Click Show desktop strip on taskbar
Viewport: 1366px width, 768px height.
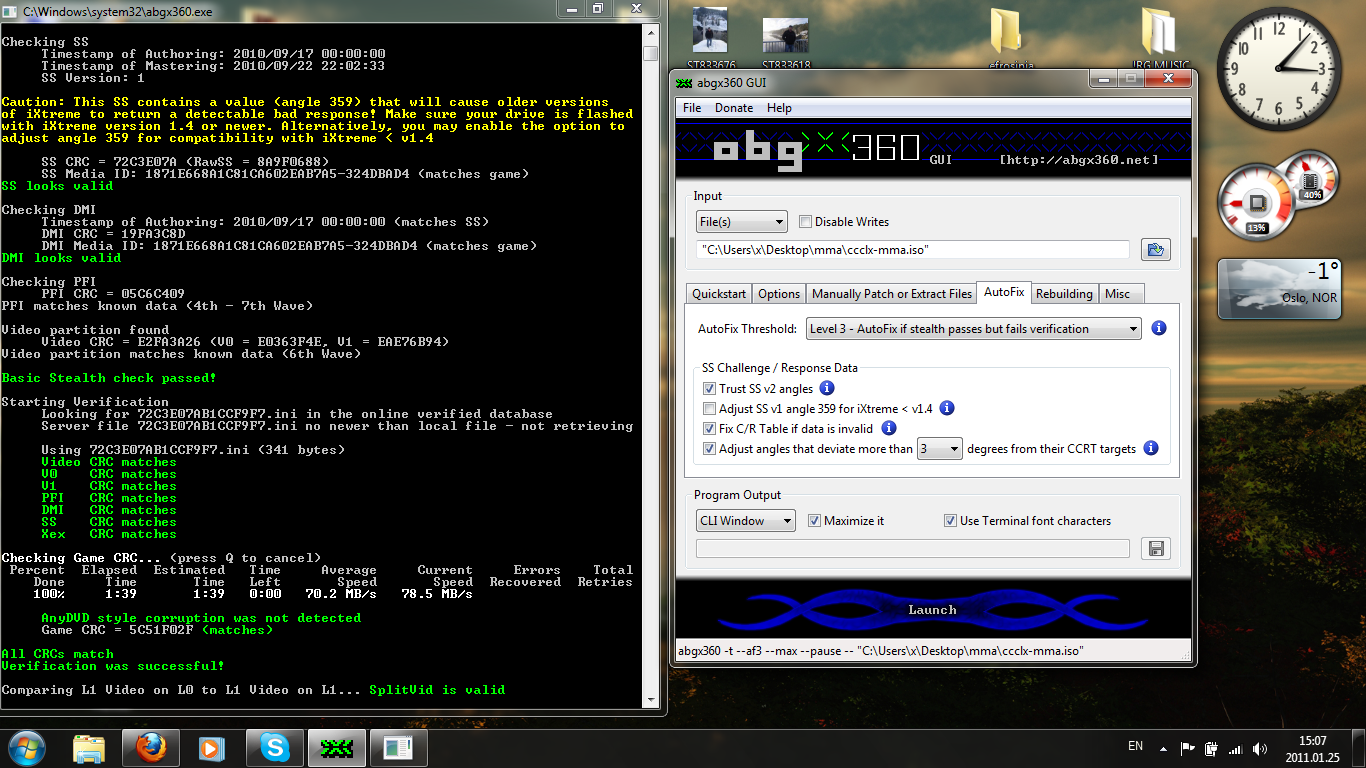point(1359,748)
